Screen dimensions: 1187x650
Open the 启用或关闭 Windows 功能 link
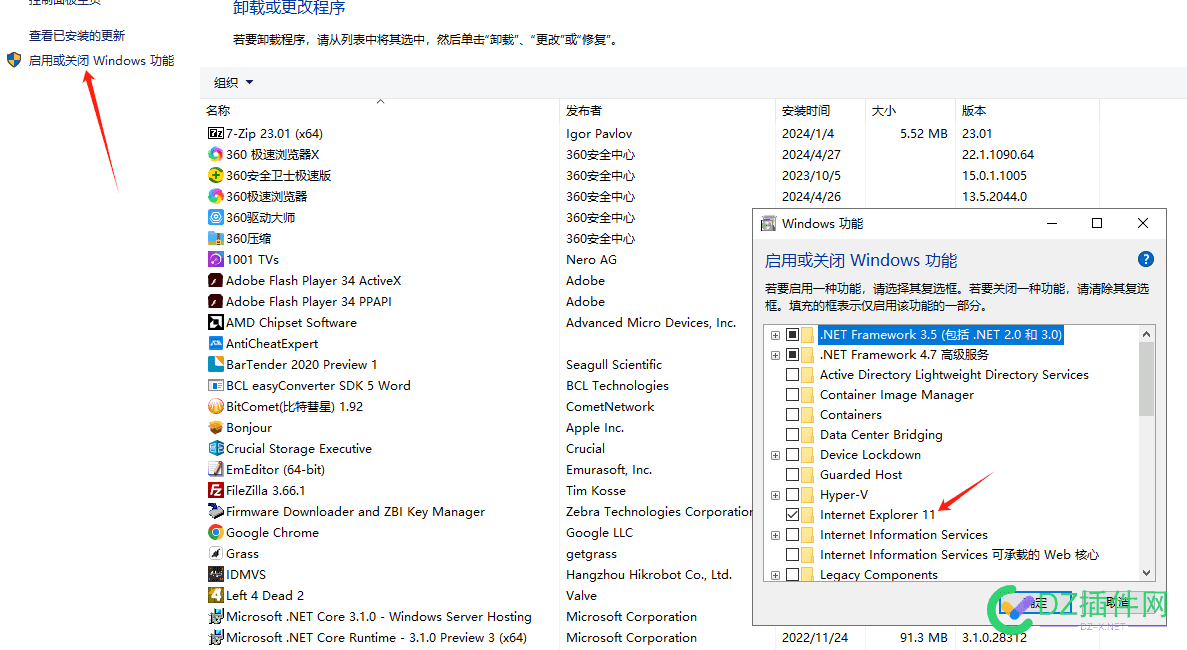(101, 61)
